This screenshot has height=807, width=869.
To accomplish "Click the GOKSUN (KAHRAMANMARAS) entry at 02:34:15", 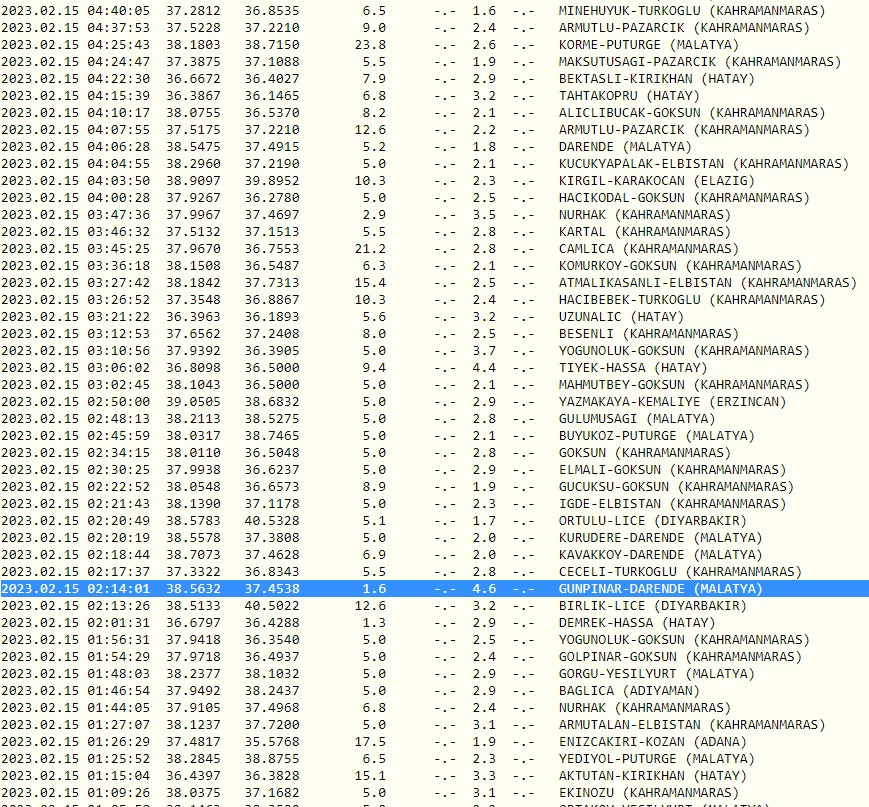I will pyautogui.click(x=434, y=453).
